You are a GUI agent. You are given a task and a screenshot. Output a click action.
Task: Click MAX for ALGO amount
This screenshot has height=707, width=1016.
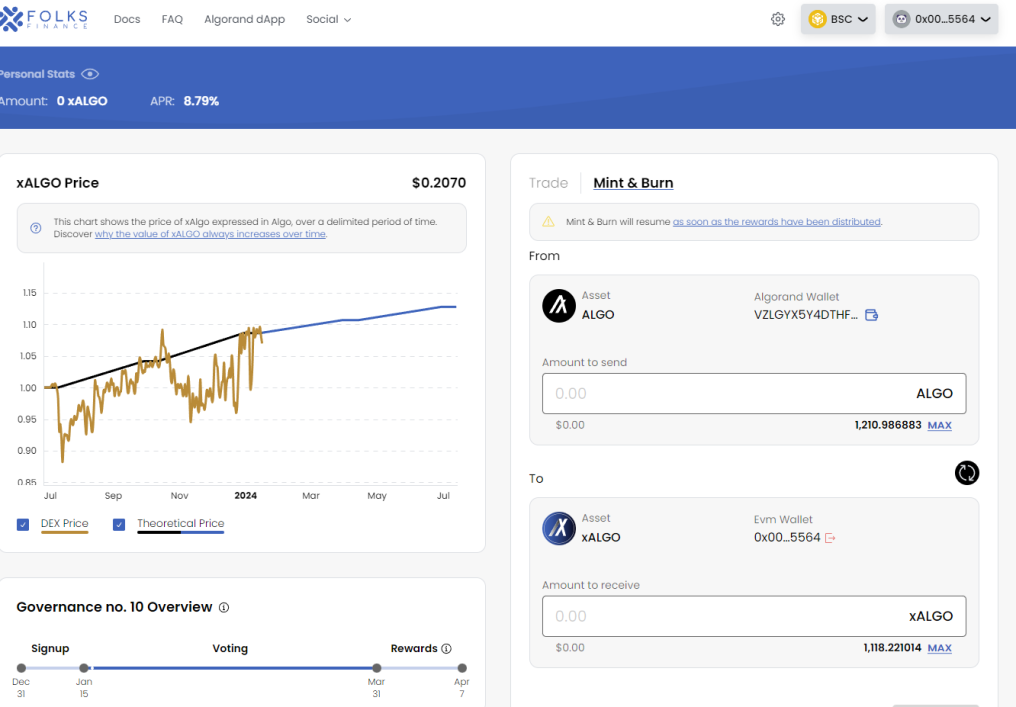coord(940,426)
